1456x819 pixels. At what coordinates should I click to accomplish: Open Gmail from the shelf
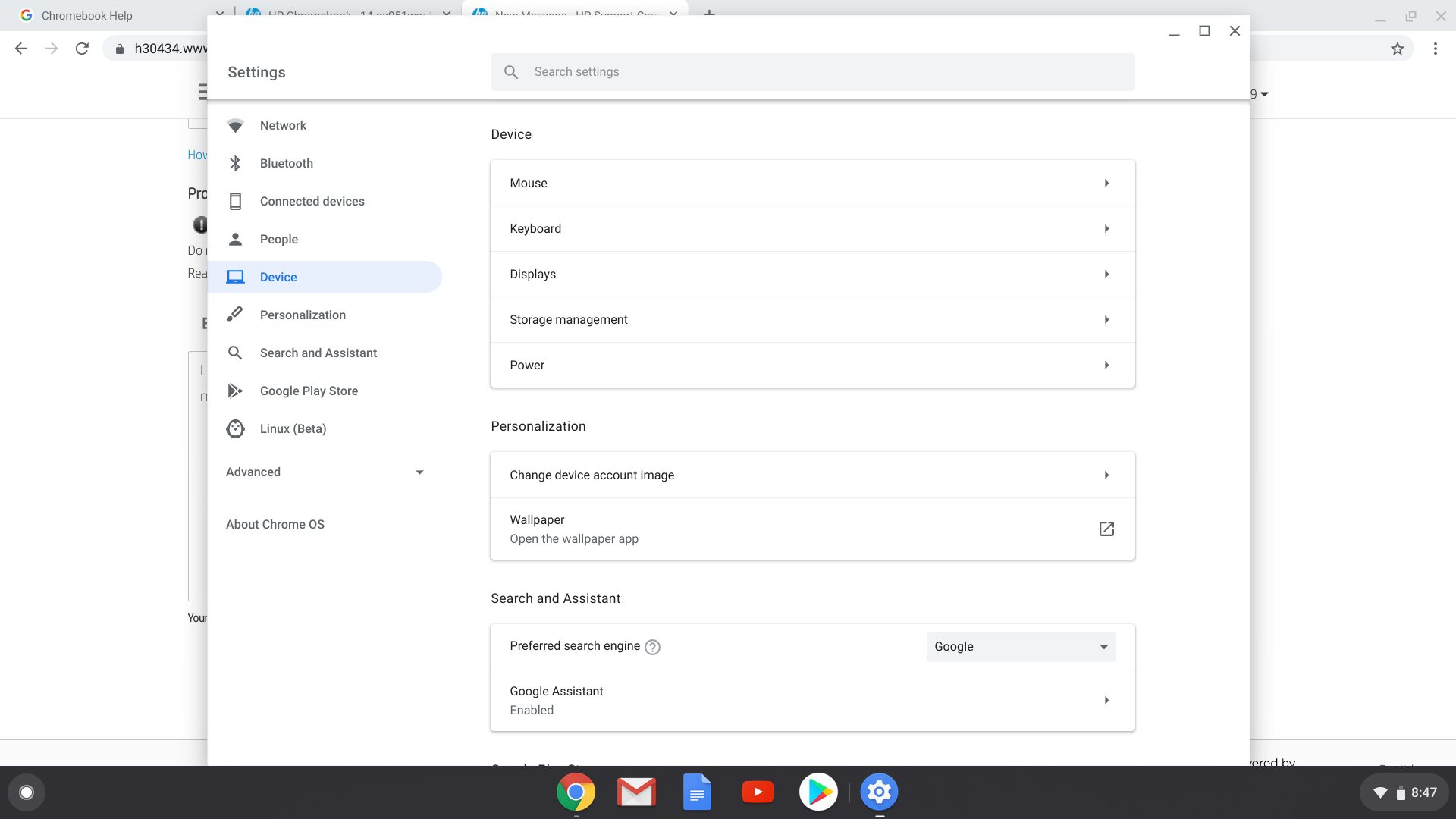click(636, 792)
